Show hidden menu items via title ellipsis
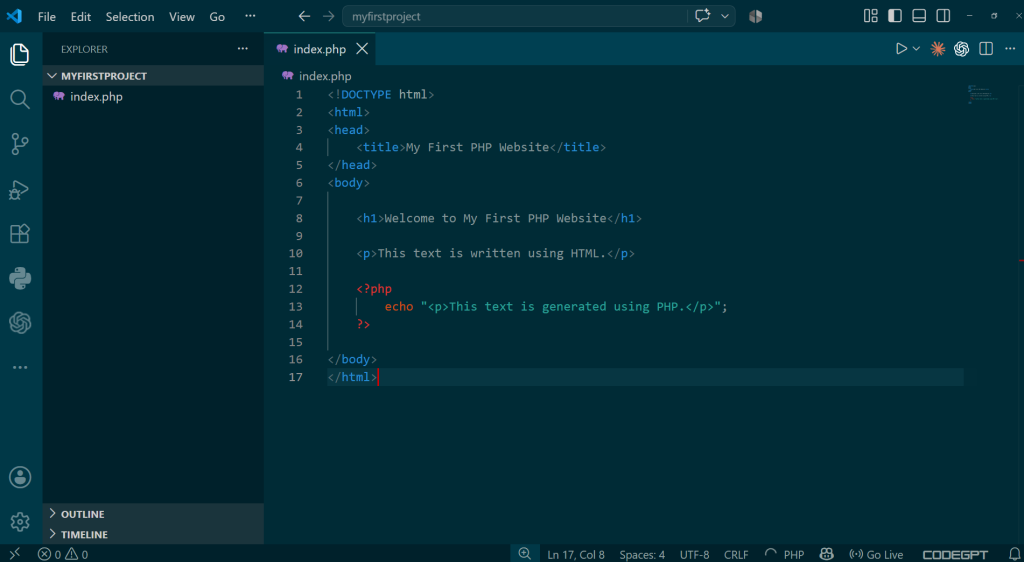 click(250, 16)
